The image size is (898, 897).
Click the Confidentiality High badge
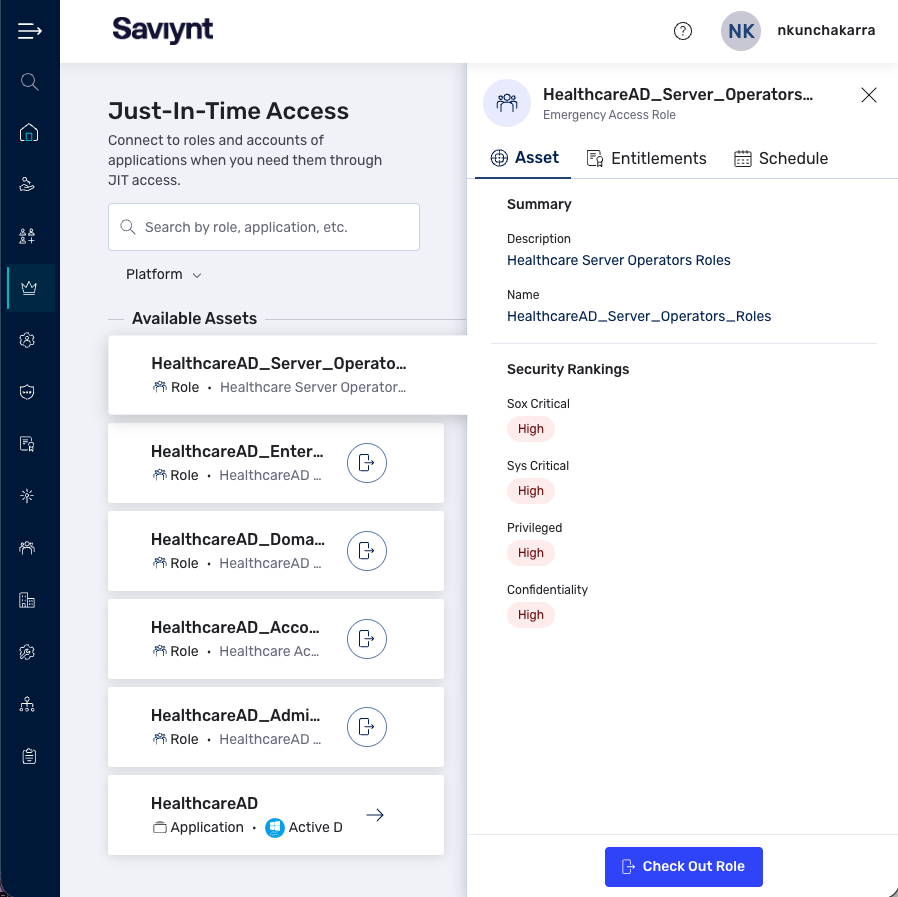(530, 615)
